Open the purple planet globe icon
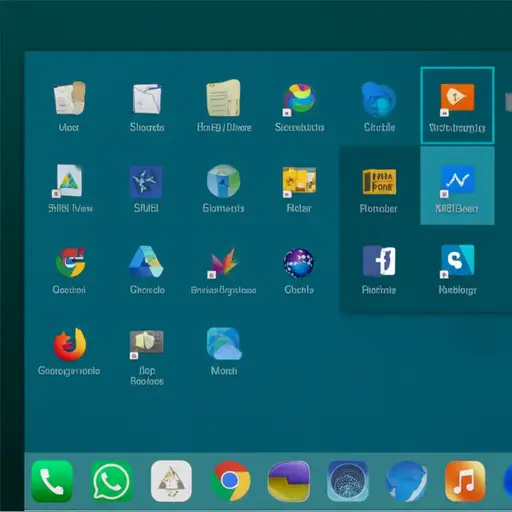This screenshot has height=512, width=512. [299, 263]
